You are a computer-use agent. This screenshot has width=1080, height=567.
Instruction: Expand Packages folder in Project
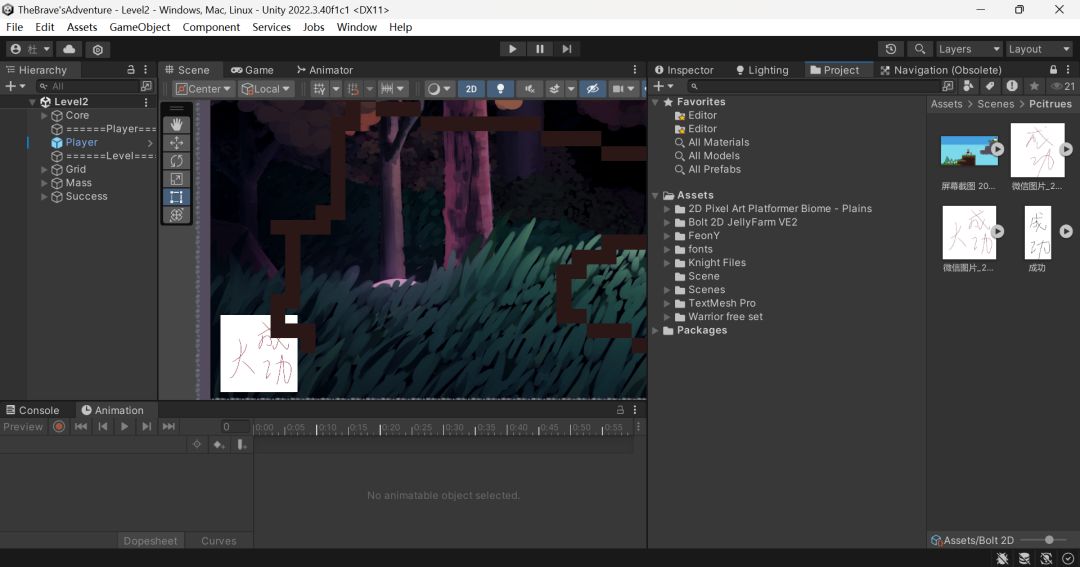click(655, 331)
